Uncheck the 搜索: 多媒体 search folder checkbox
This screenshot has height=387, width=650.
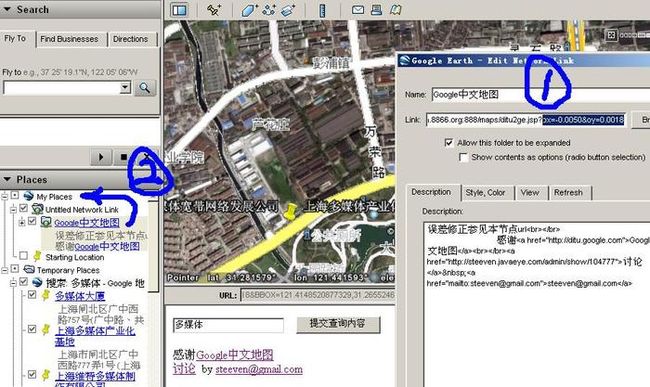click(24, 282)
